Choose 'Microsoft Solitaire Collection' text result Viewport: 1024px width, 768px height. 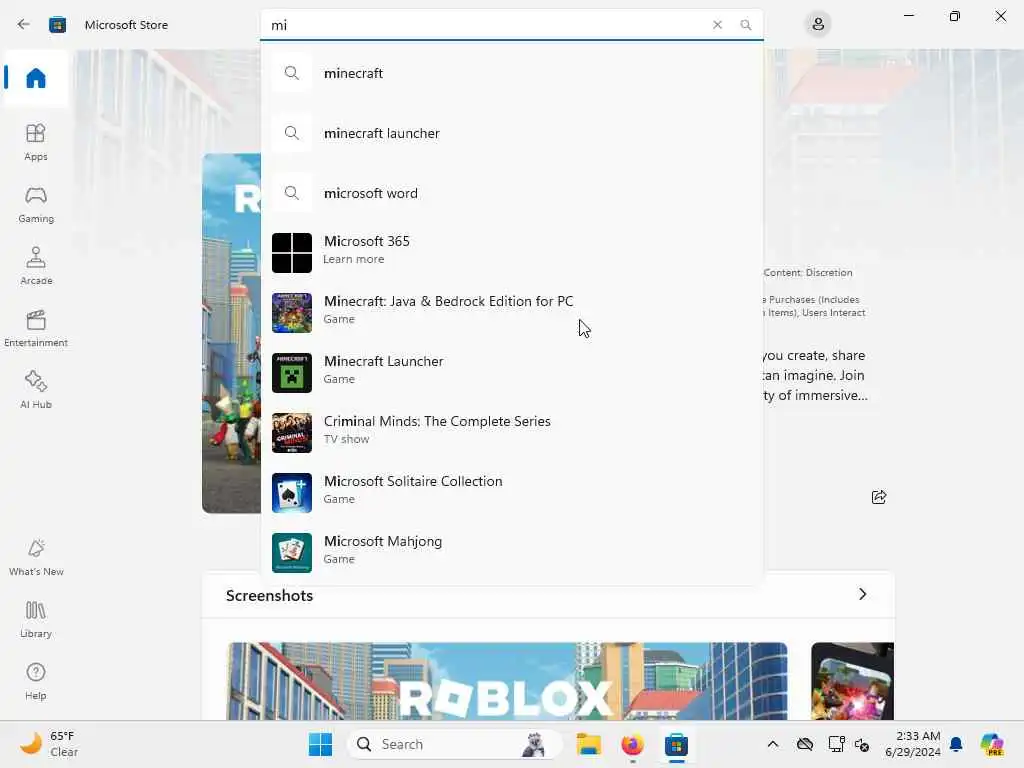(x=413, y=481)
